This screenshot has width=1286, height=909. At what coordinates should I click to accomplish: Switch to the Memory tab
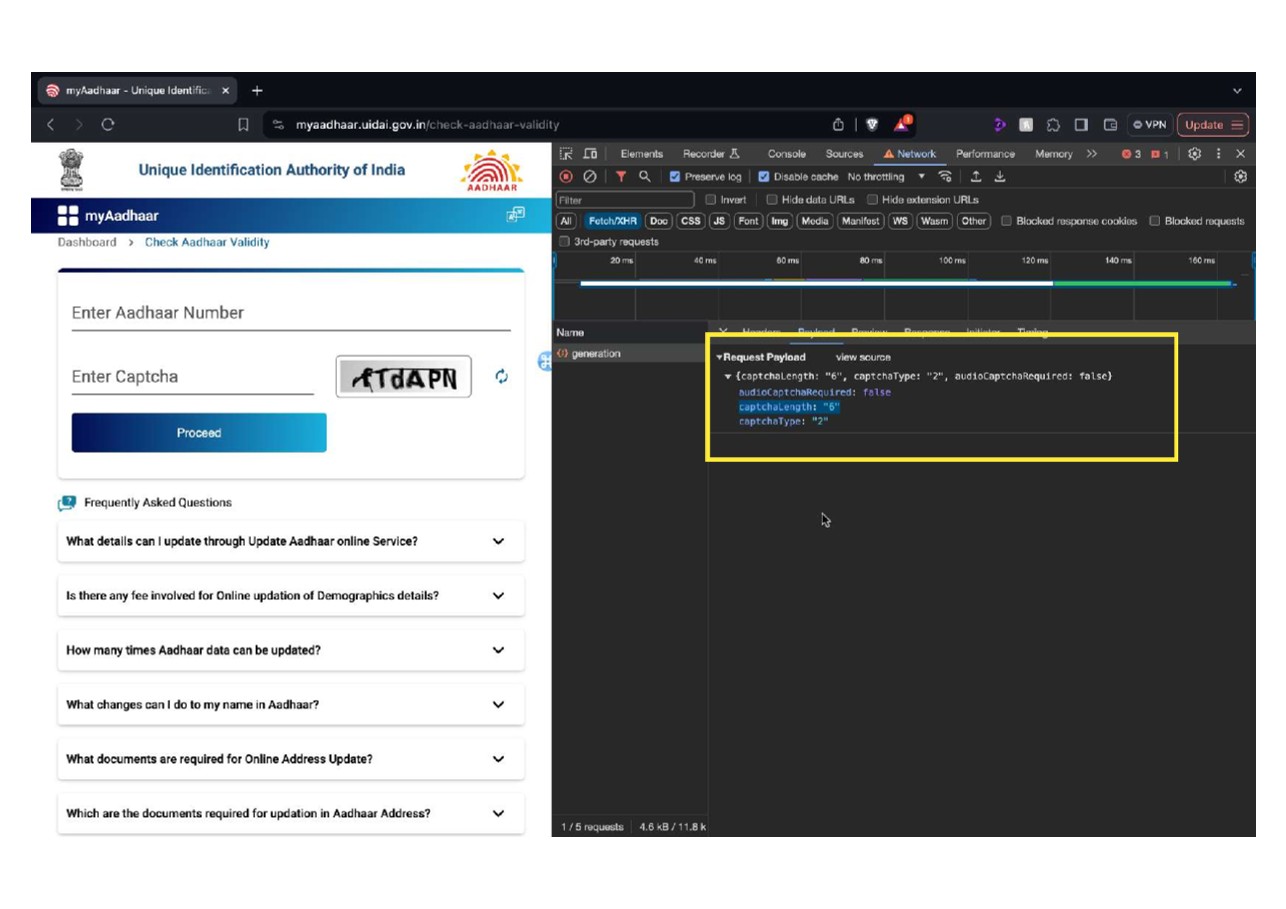[x=1053, y=154]
